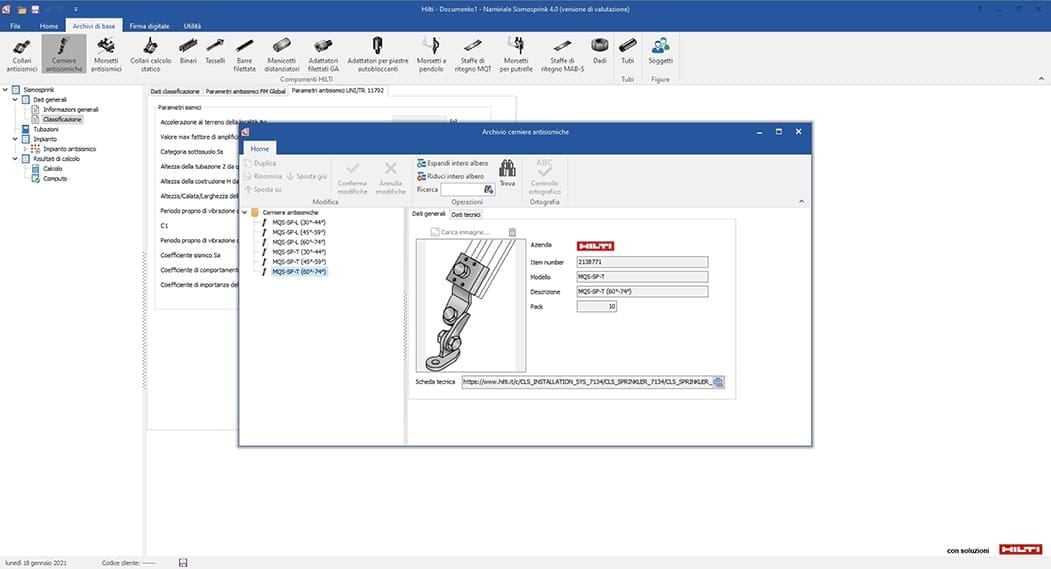Click the save icon in the status bar
The height and width of the screenshot is (569, 1051).
[x=183, y=563]
